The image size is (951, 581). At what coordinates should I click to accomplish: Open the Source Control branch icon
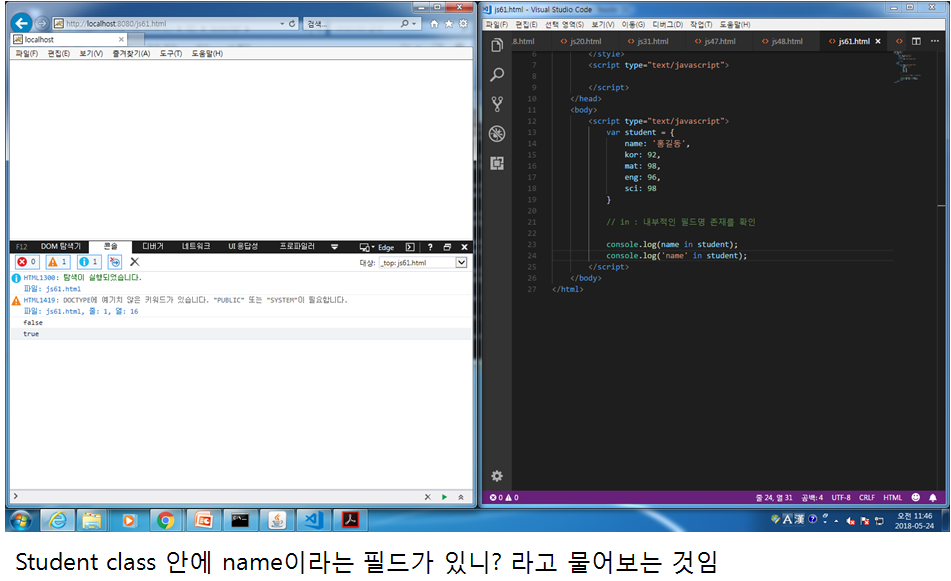(x=497, y=104)
